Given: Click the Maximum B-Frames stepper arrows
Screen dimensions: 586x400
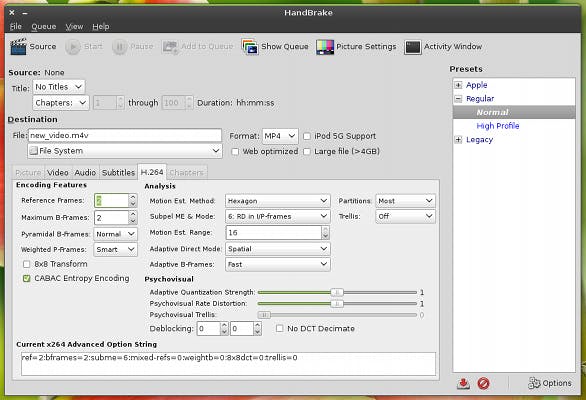Looking at the screenshot, I should click(133, 218).
